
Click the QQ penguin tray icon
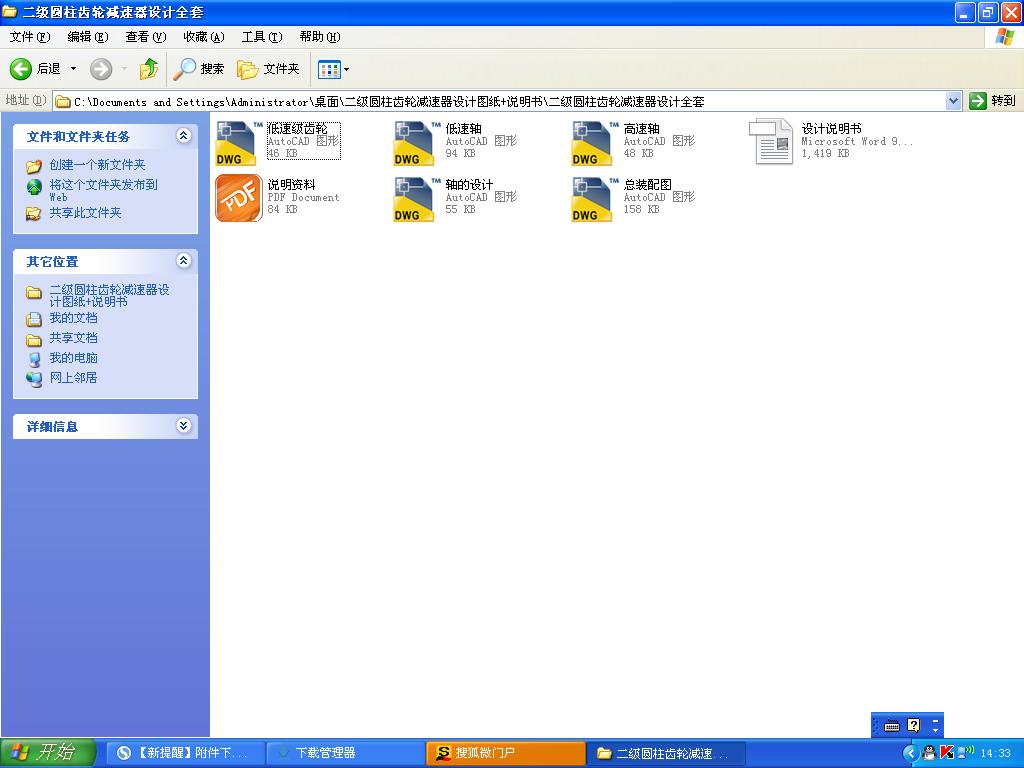929,753
